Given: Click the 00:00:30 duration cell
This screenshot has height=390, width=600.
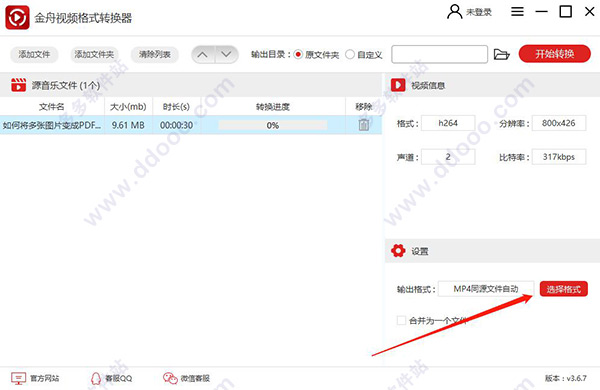Looking at the screenshot, I should pos(176,125).
